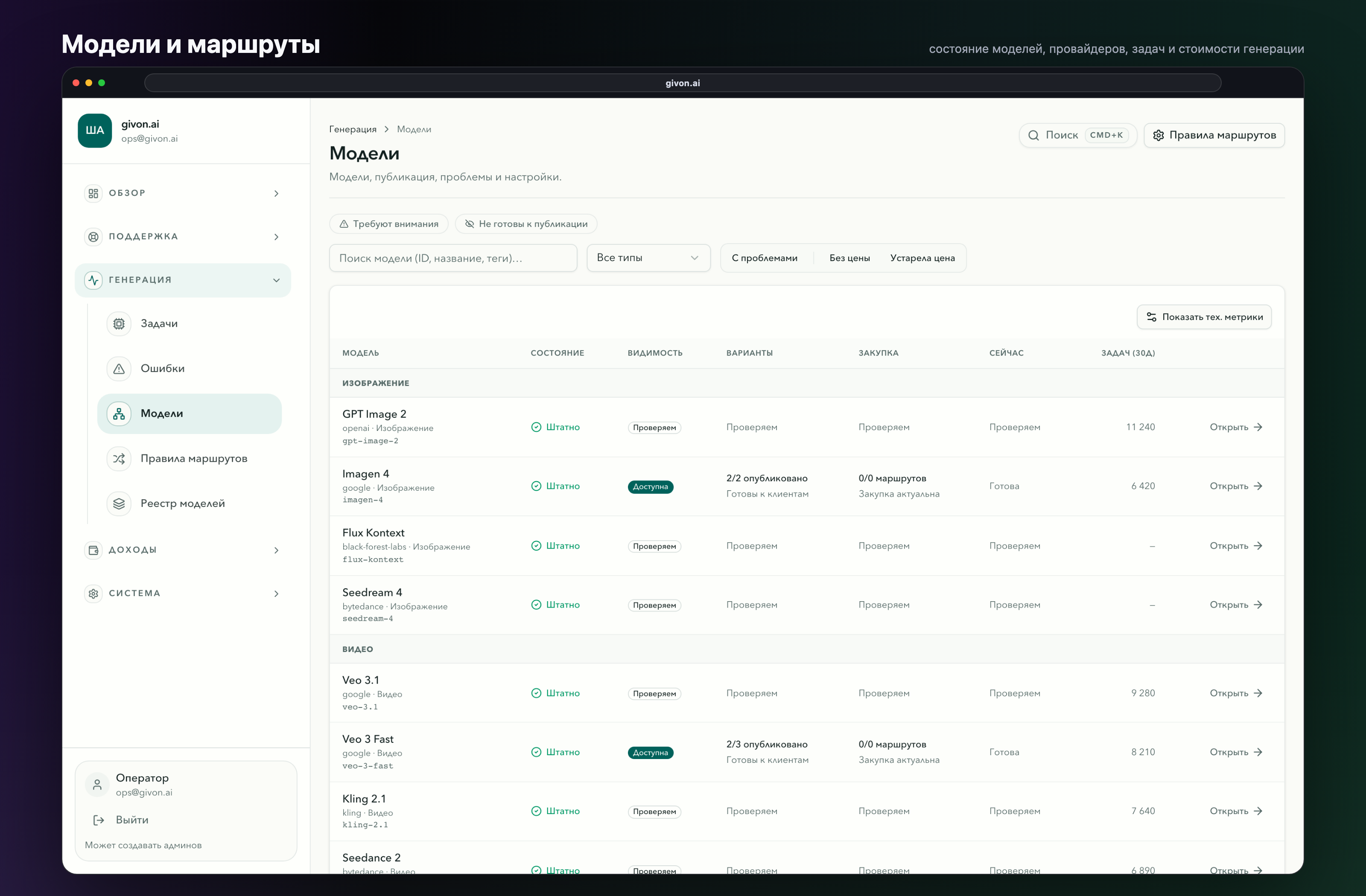The height and width of the screenshot is (896, 1366).
Task: Toggle the Устарела цена filter
Action: pyautogui.click(x=922, y=258)
